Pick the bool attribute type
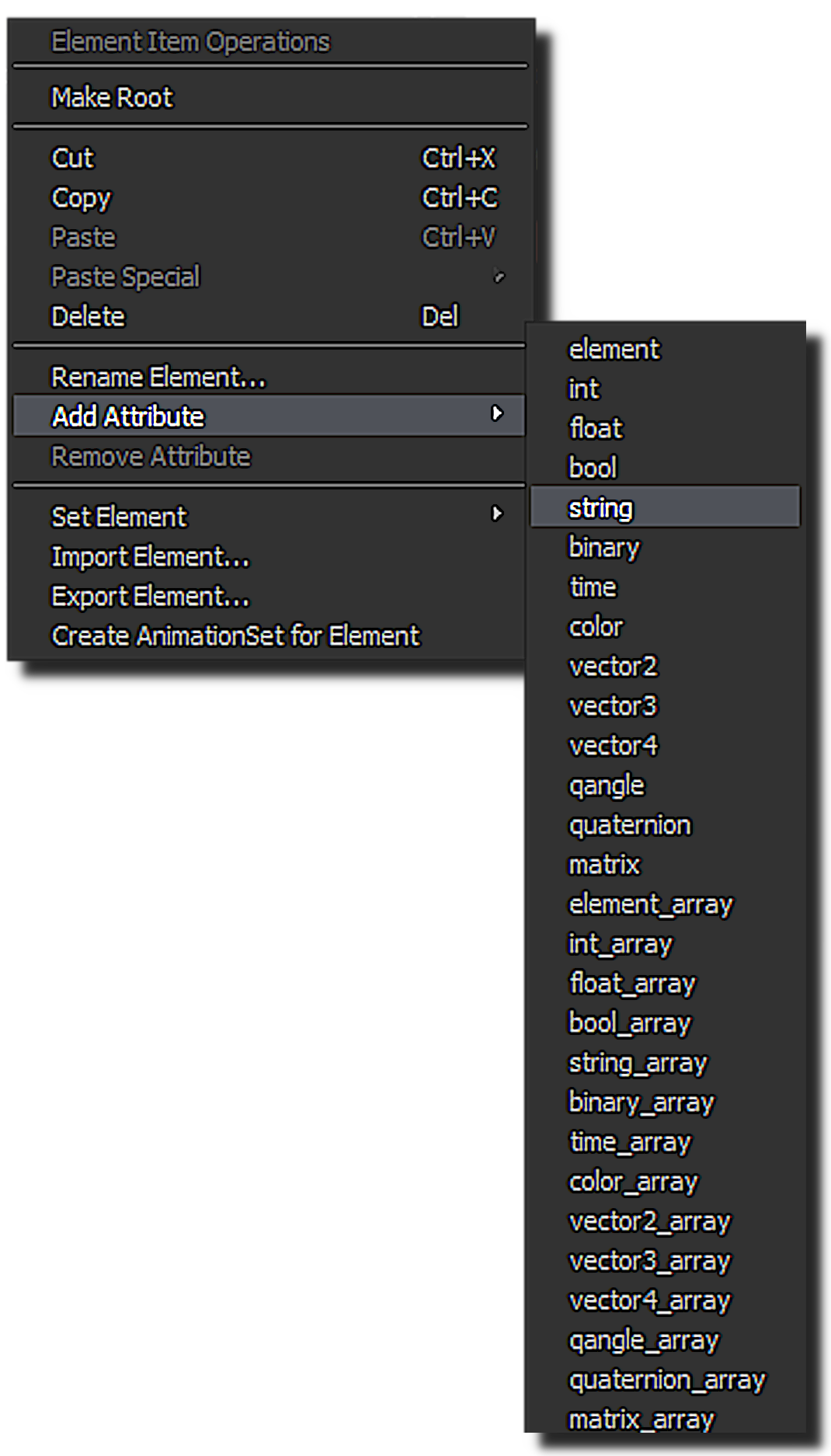The image size is (831, 1456). (x=593, y=468)
